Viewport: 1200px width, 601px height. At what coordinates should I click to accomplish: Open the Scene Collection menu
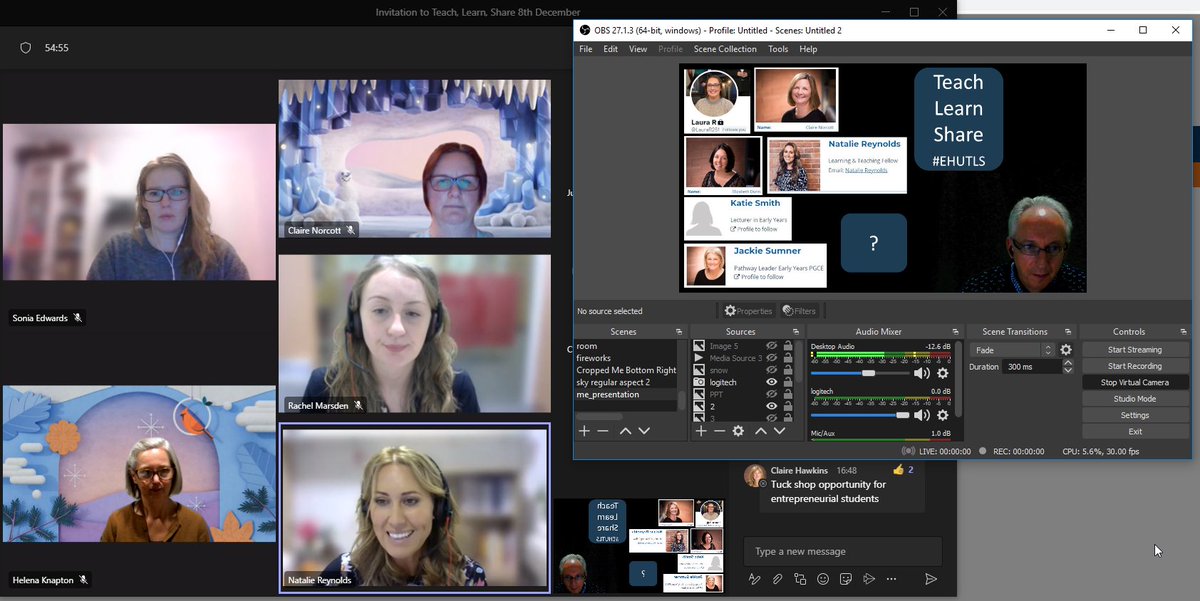(725, 49)
